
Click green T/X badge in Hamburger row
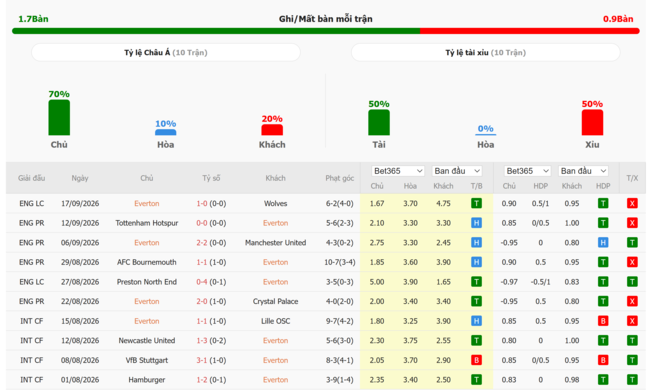click(632, 380)
